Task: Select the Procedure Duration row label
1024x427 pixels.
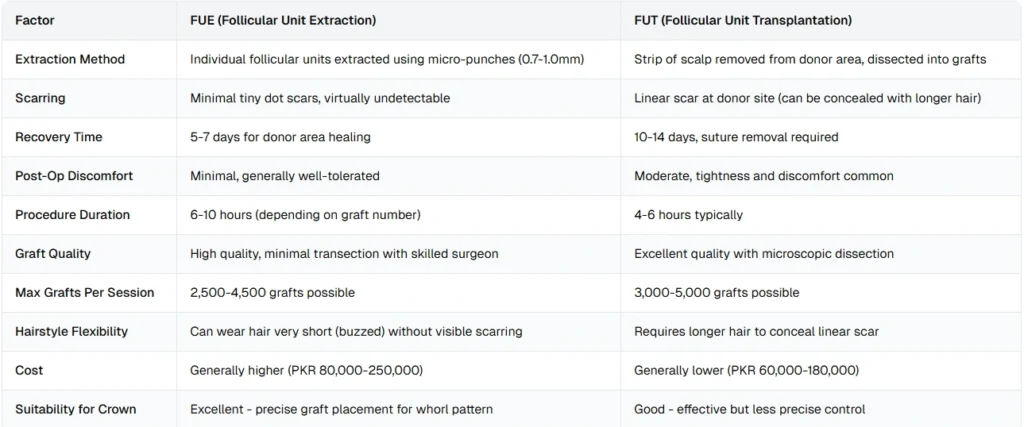Action: (x=72, y=215)
